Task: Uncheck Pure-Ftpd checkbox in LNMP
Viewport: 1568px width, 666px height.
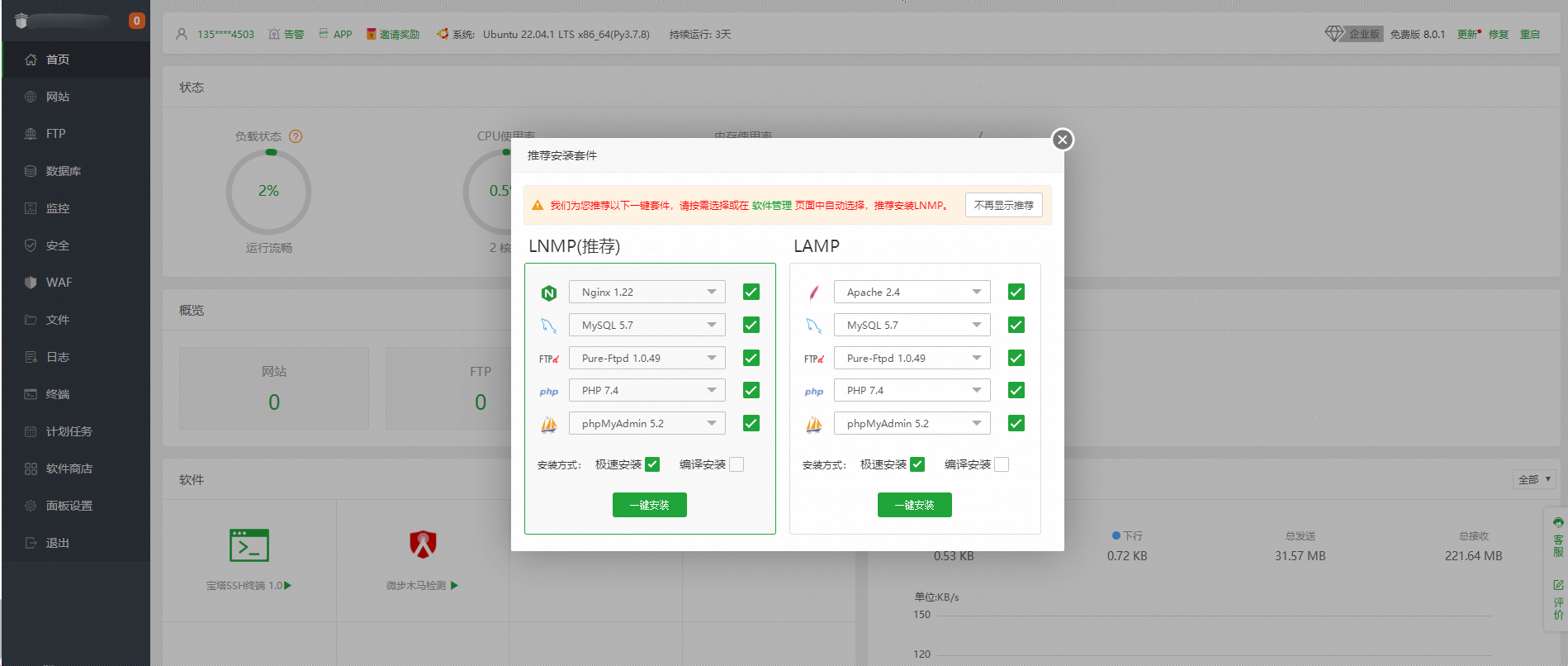Action: point(751,358)
